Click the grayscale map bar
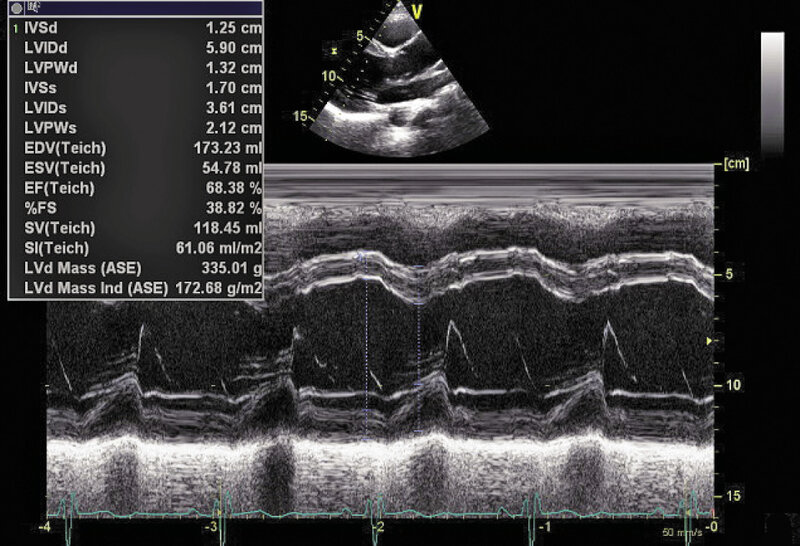800x546 pixels. (x=772, y=92)
